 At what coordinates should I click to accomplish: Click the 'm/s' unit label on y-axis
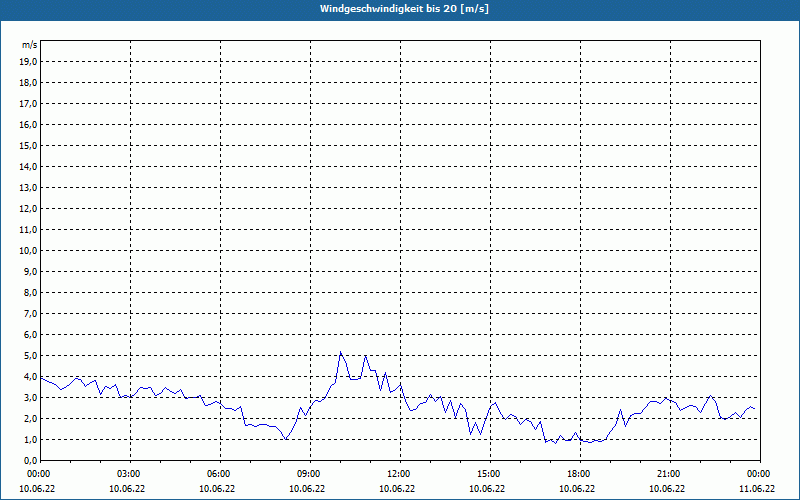pyautogui.click(x=30, y=45)
